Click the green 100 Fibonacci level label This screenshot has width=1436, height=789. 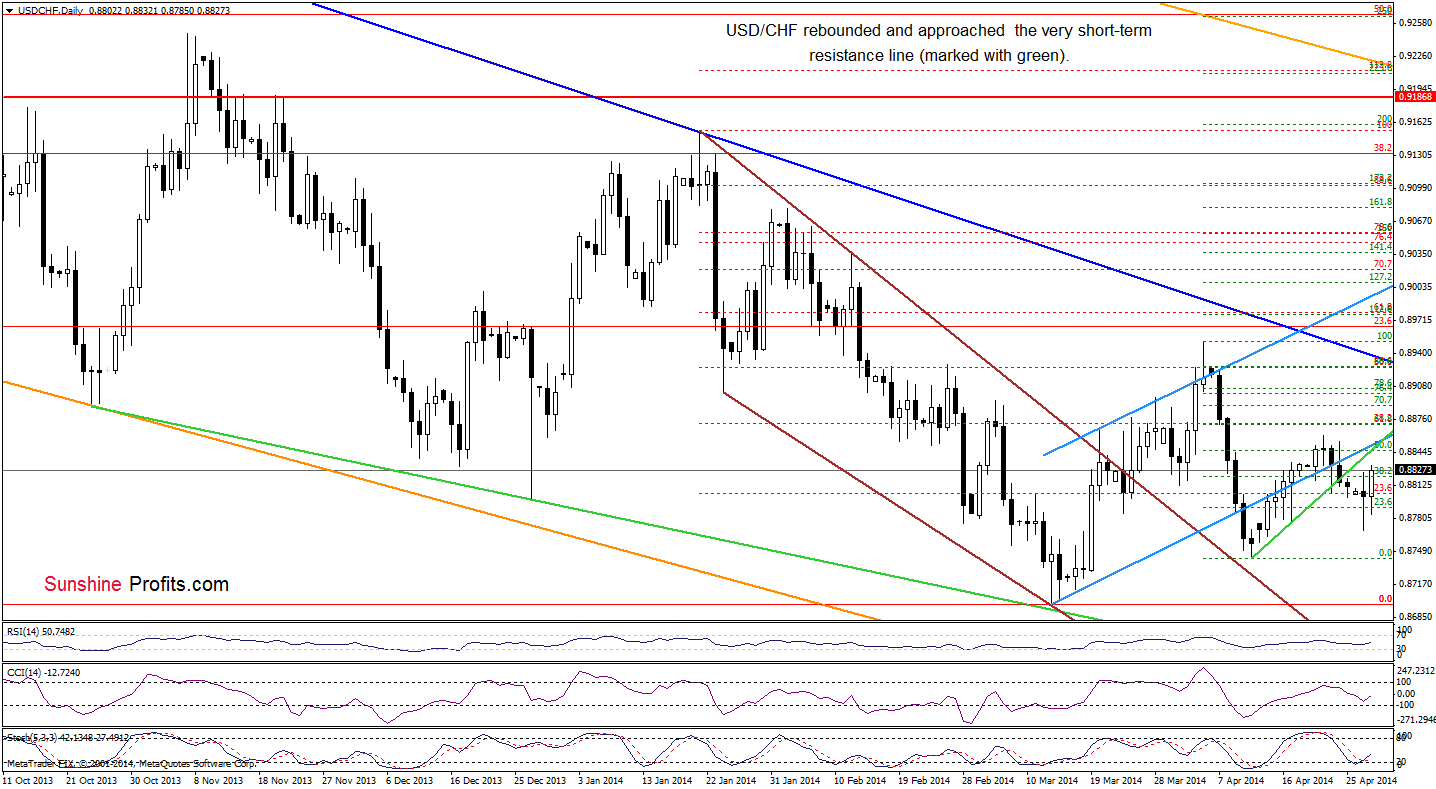pyautogui.click(x=1386, y=337)
